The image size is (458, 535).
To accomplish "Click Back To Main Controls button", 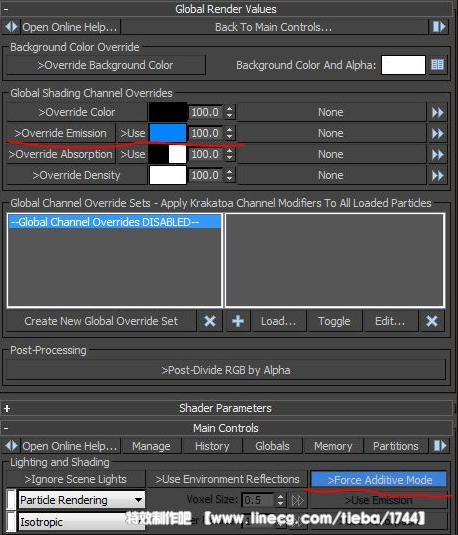I will pos(274,27).
